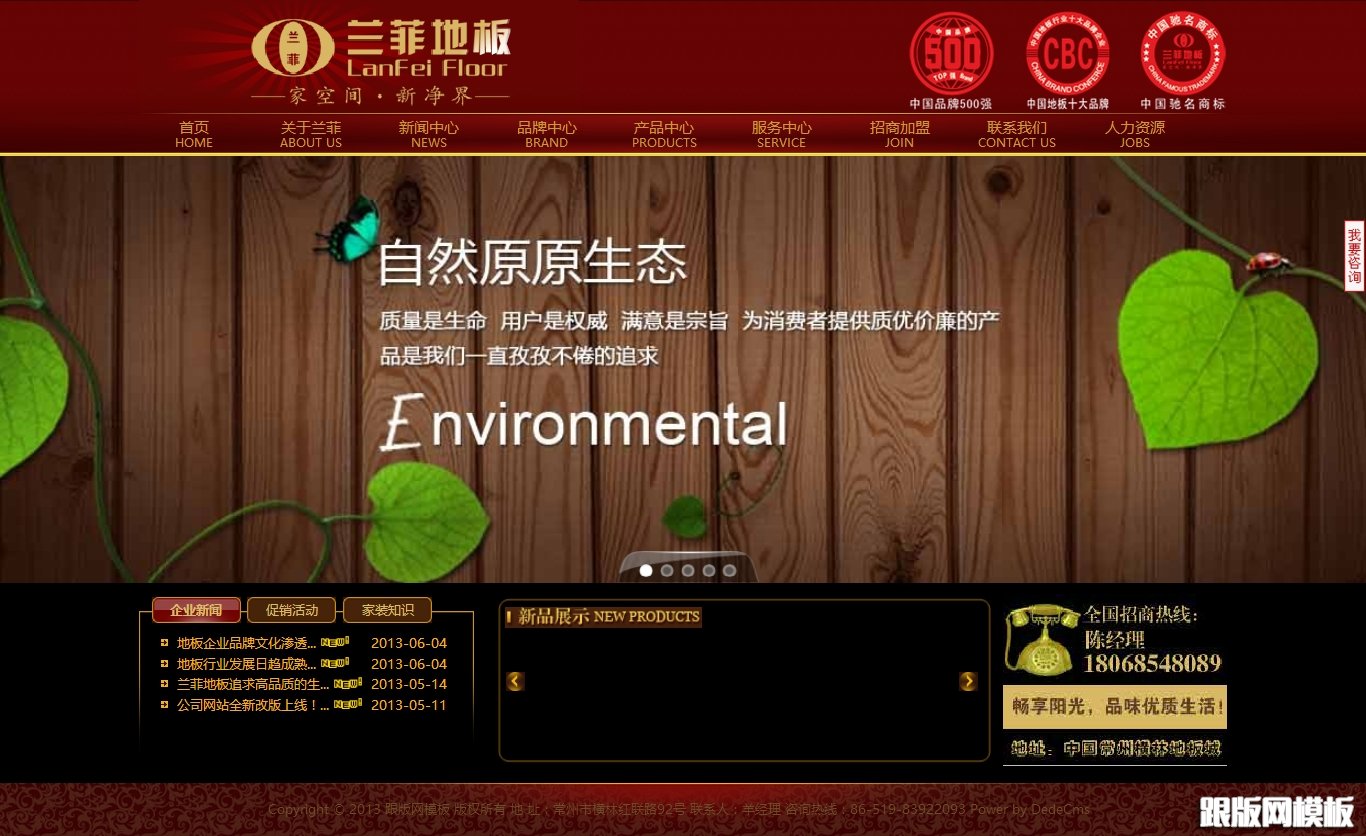Open 关于兰菲 ABOUT US menu
Screen dimensions: 1366x836
point(311,134)
